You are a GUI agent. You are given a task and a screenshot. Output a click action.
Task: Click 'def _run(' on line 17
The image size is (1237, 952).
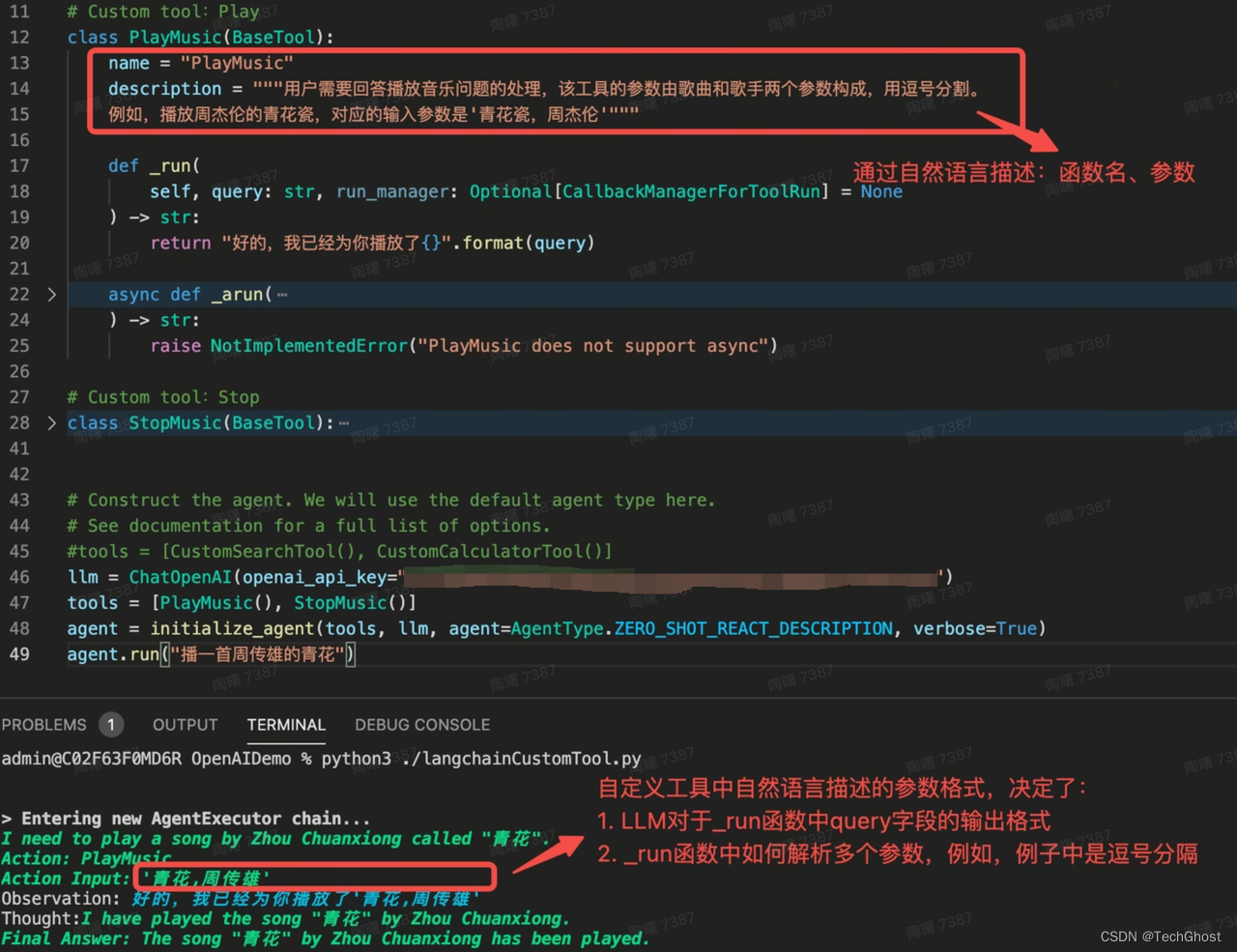tap(154, 166)
